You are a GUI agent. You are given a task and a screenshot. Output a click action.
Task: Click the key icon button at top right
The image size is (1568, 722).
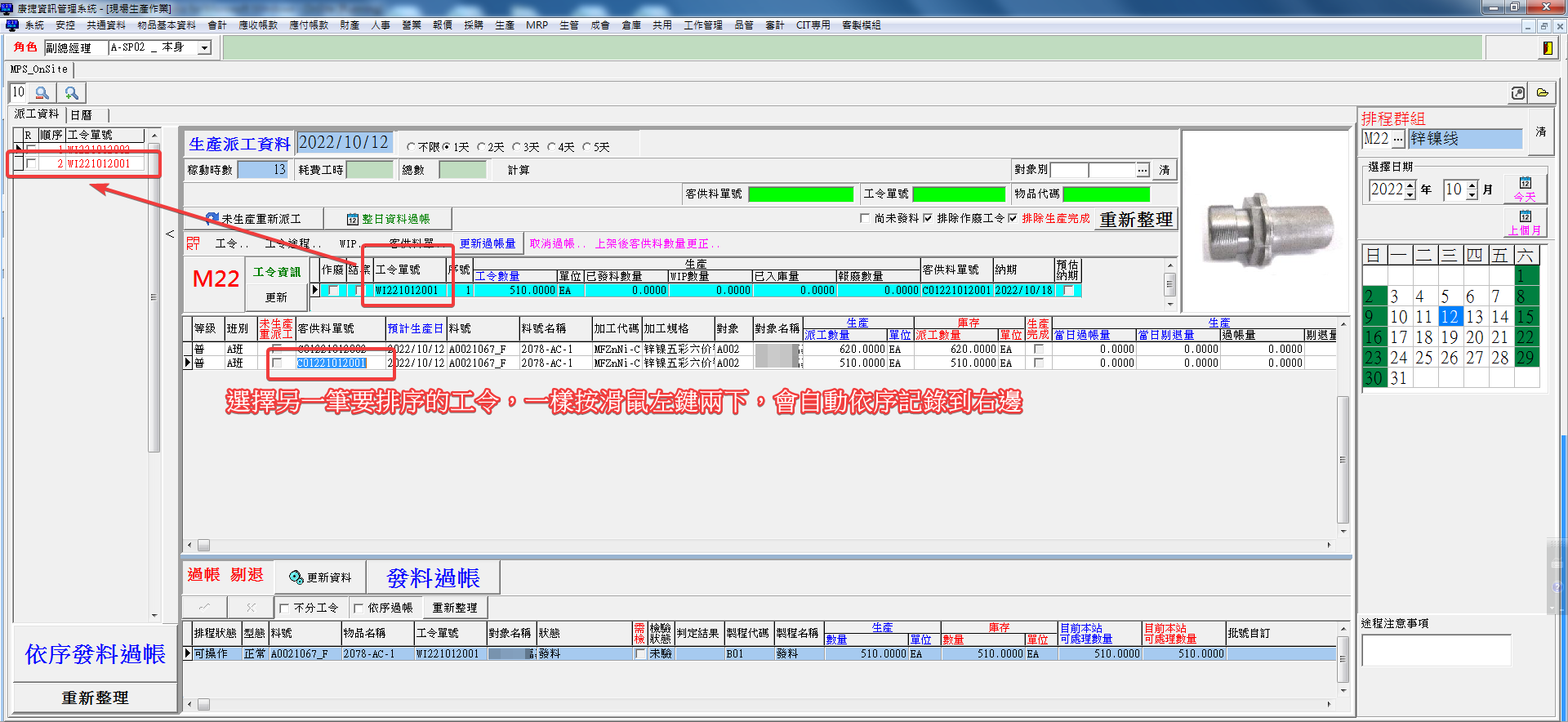(1517, 93)
